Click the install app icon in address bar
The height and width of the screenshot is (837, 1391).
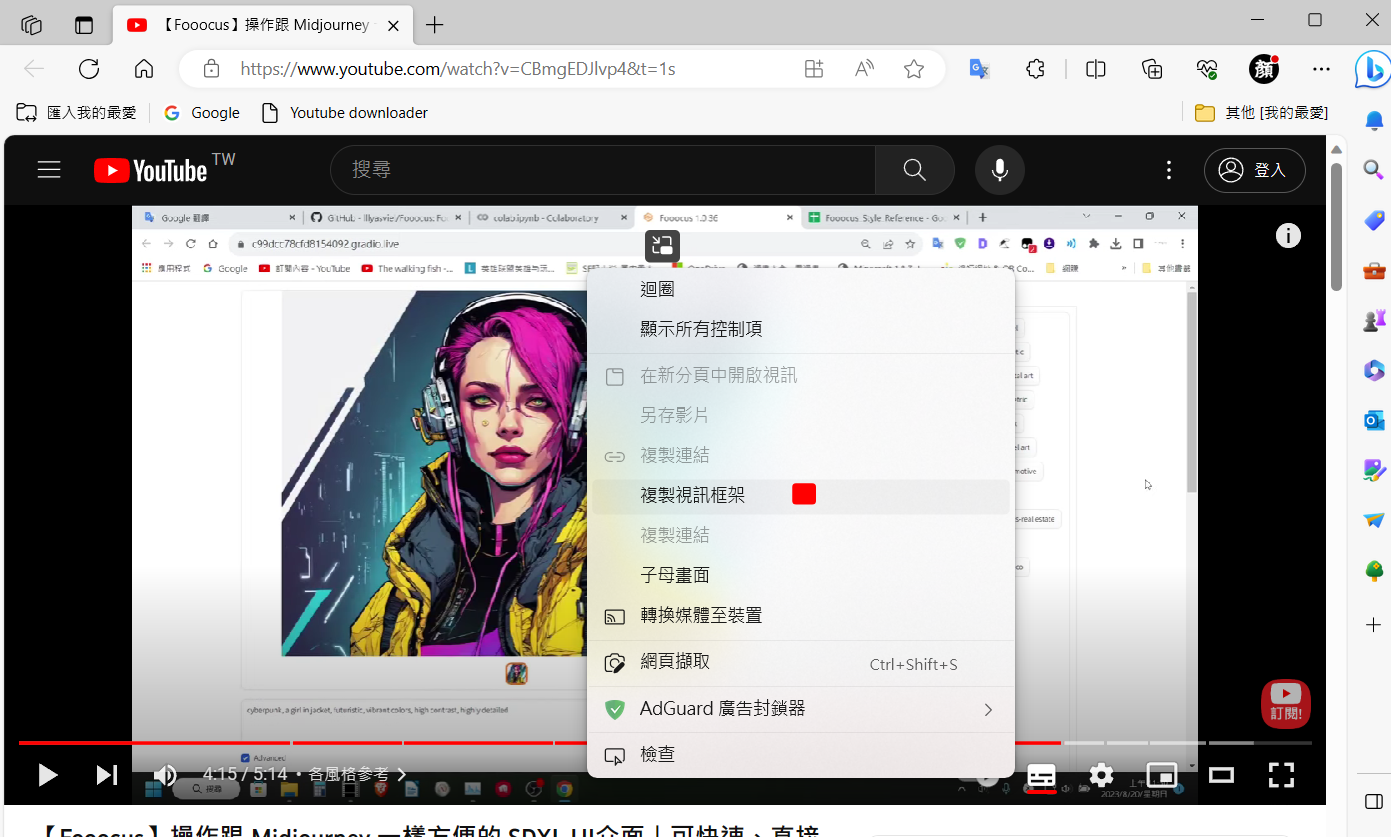814,69
